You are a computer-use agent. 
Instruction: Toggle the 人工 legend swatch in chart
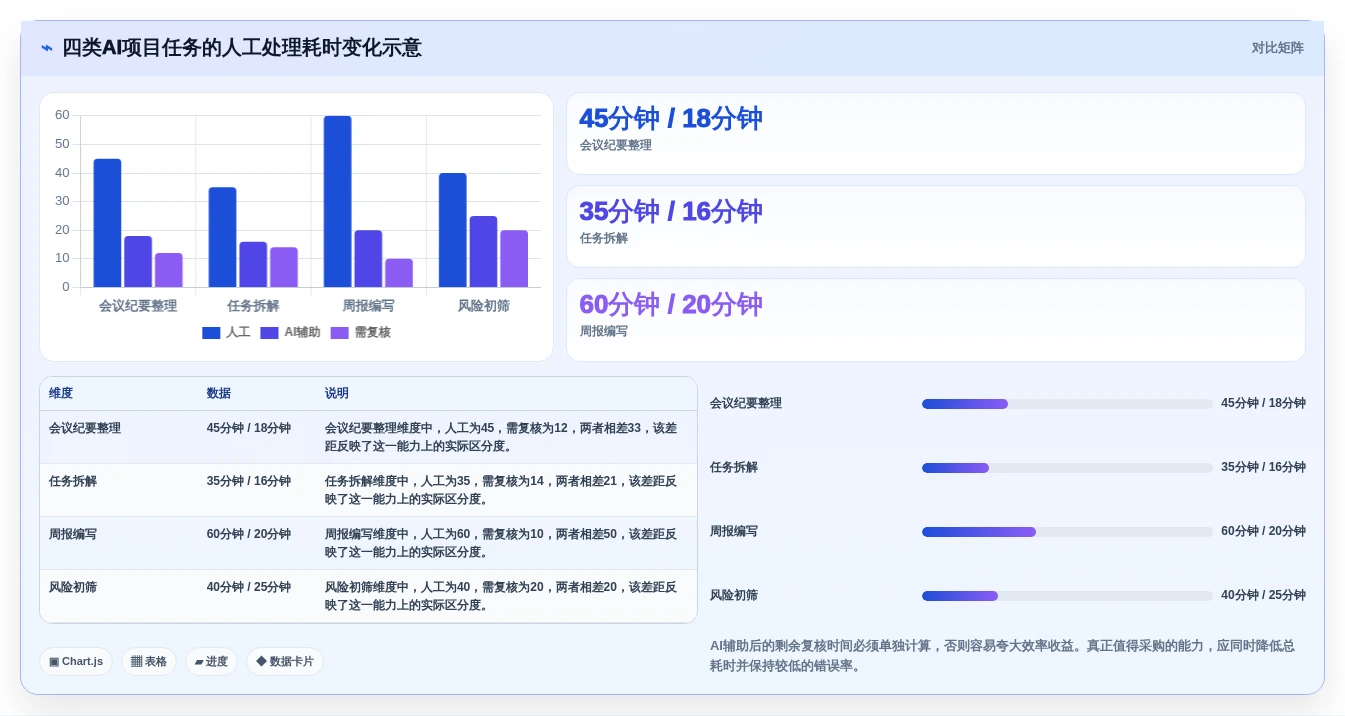coord(211,333)
